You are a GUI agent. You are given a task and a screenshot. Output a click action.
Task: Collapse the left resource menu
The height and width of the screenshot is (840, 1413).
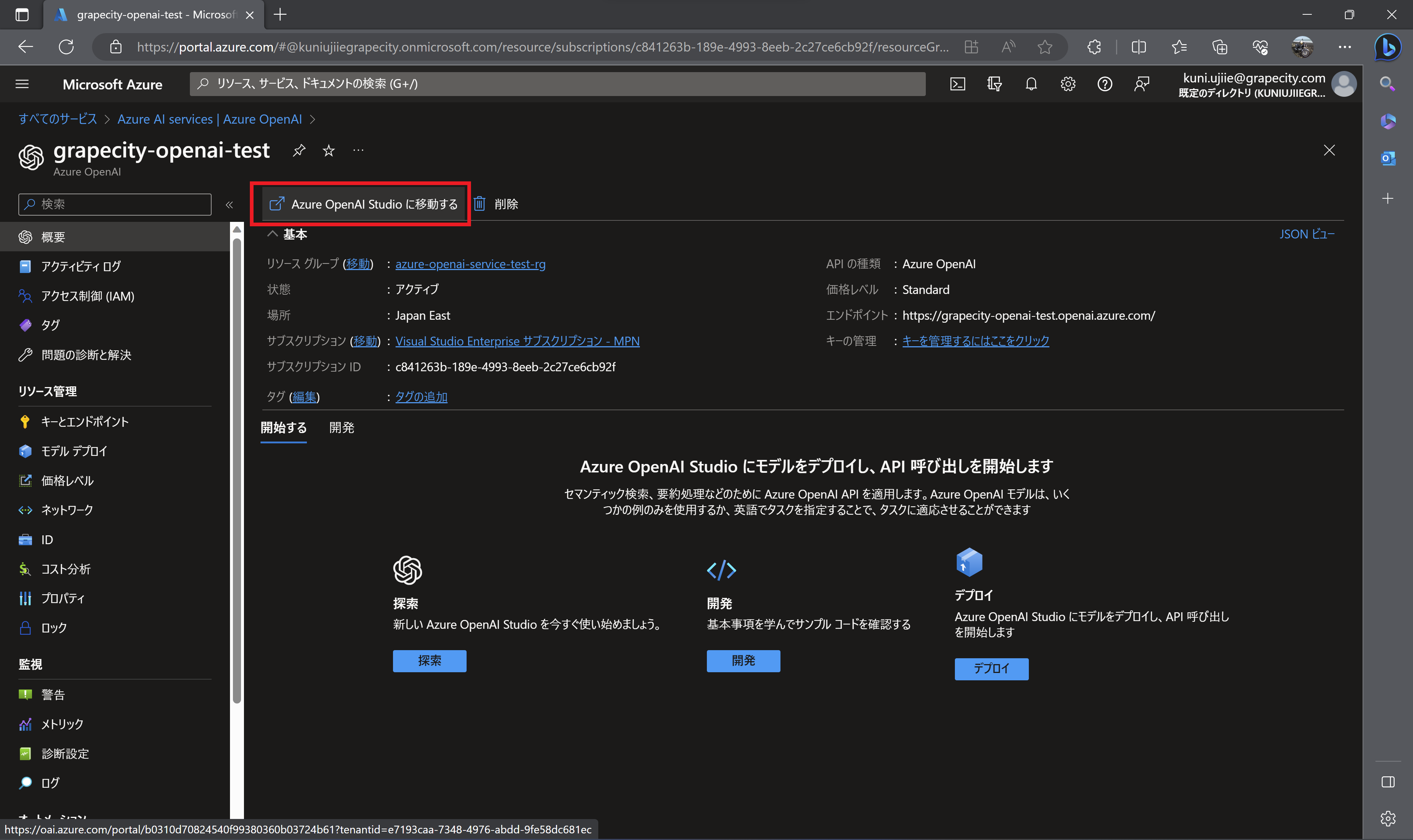[229, 204]
